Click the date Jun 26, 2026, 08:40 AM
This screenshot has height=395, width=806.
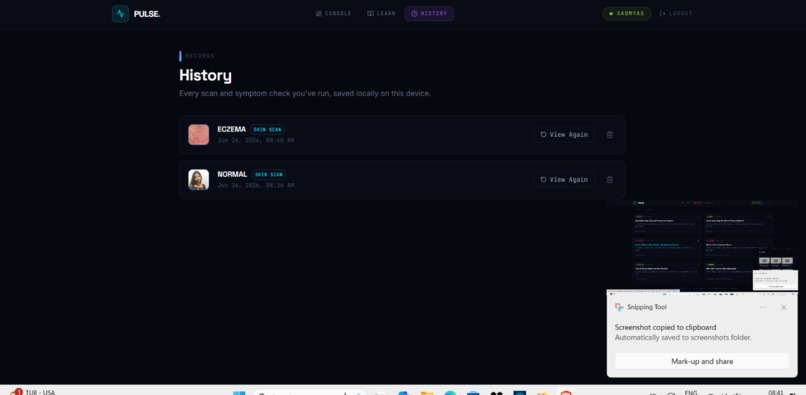[x=255, y=140]
